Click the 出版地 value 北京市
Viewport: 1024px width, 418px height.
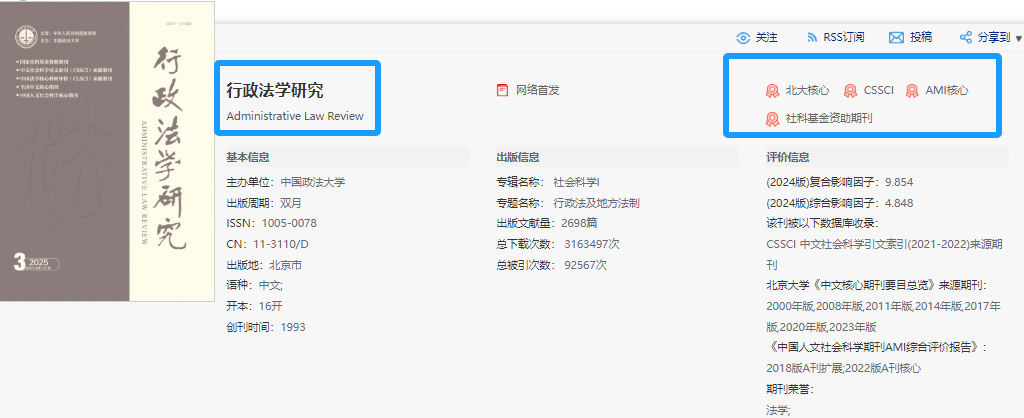286,265
